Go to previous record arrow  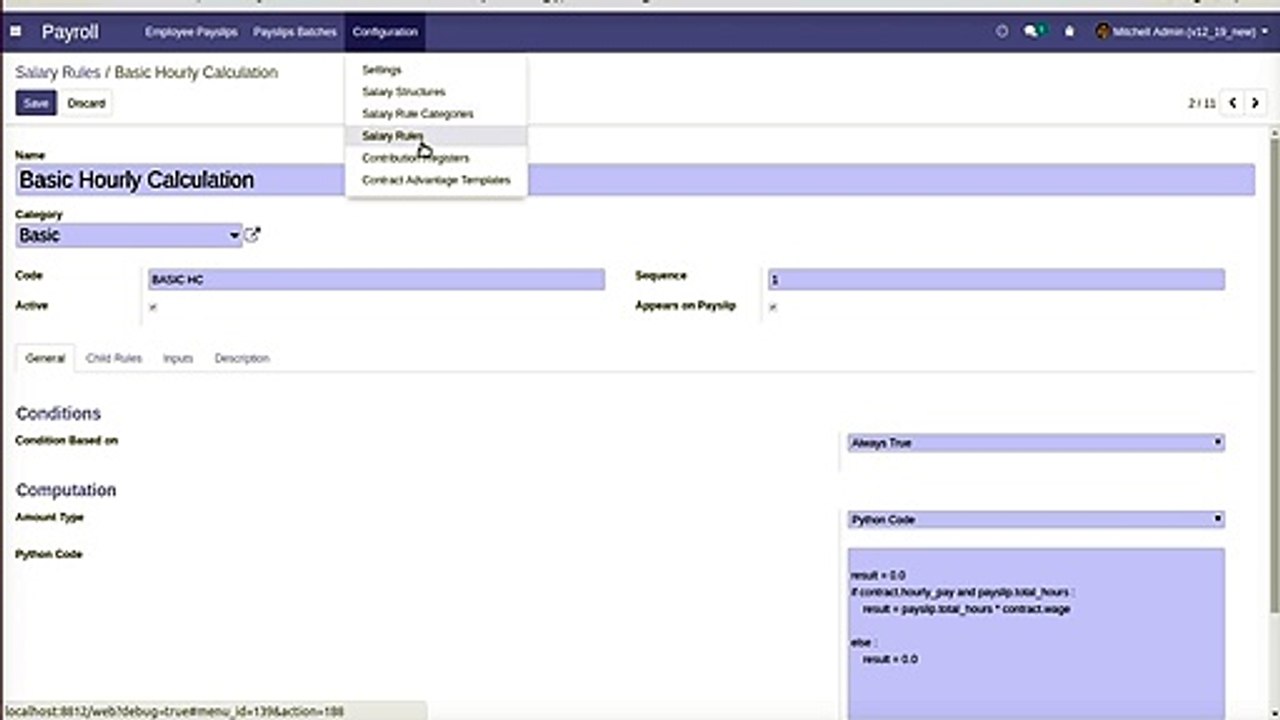(x=1233, y=103)
